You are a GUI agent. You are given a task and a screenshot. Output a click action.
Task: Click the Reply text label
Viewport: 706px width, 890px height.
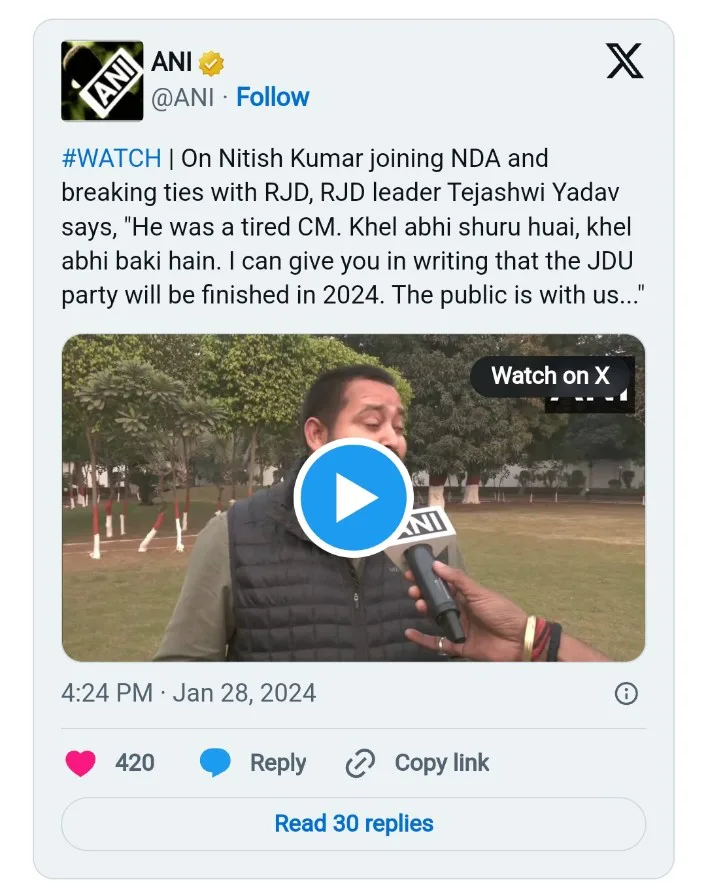(x=277, y=763)
